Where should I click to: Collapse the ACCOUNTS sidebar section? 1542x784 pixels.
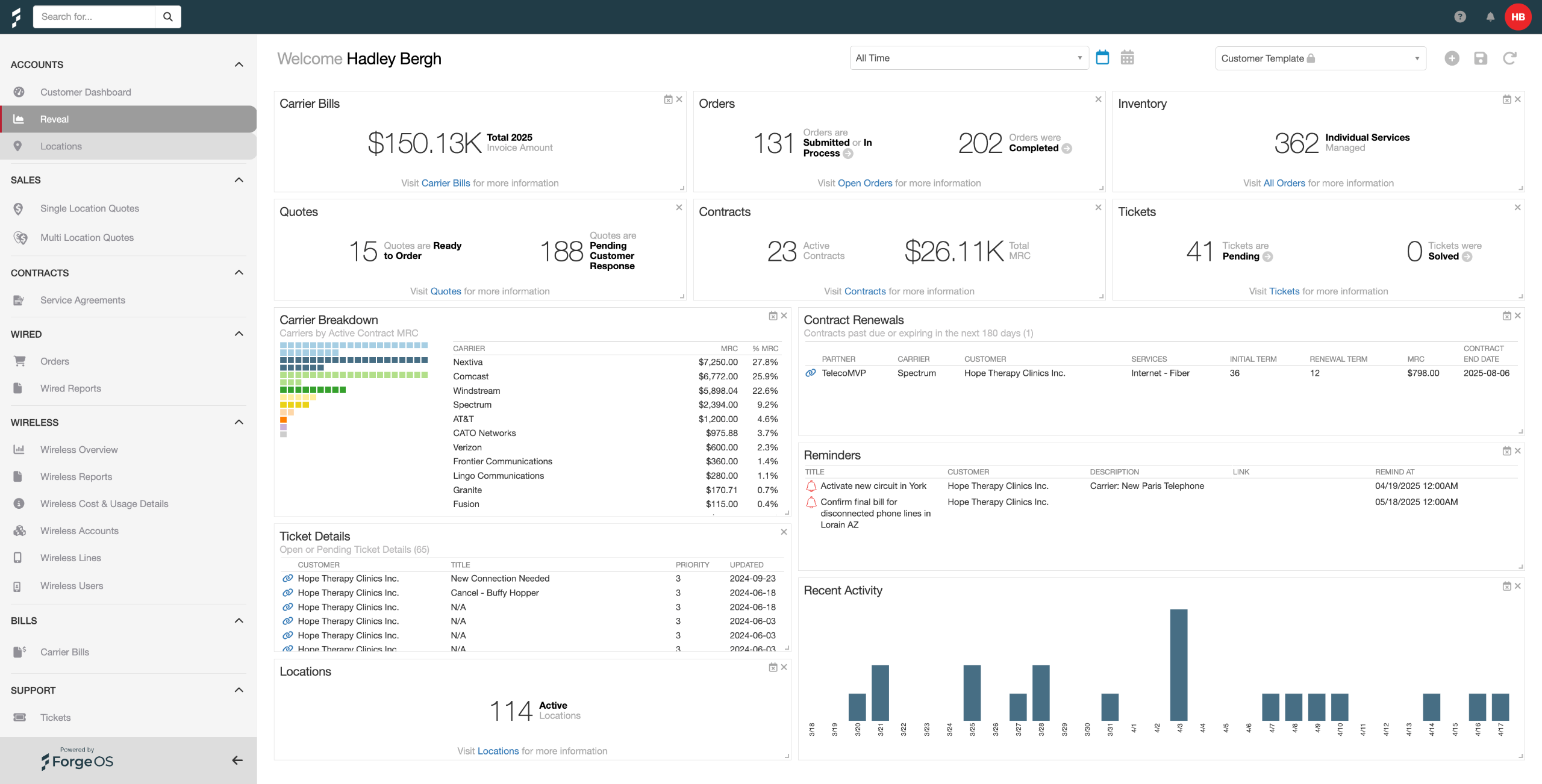(x=239, y=64)
